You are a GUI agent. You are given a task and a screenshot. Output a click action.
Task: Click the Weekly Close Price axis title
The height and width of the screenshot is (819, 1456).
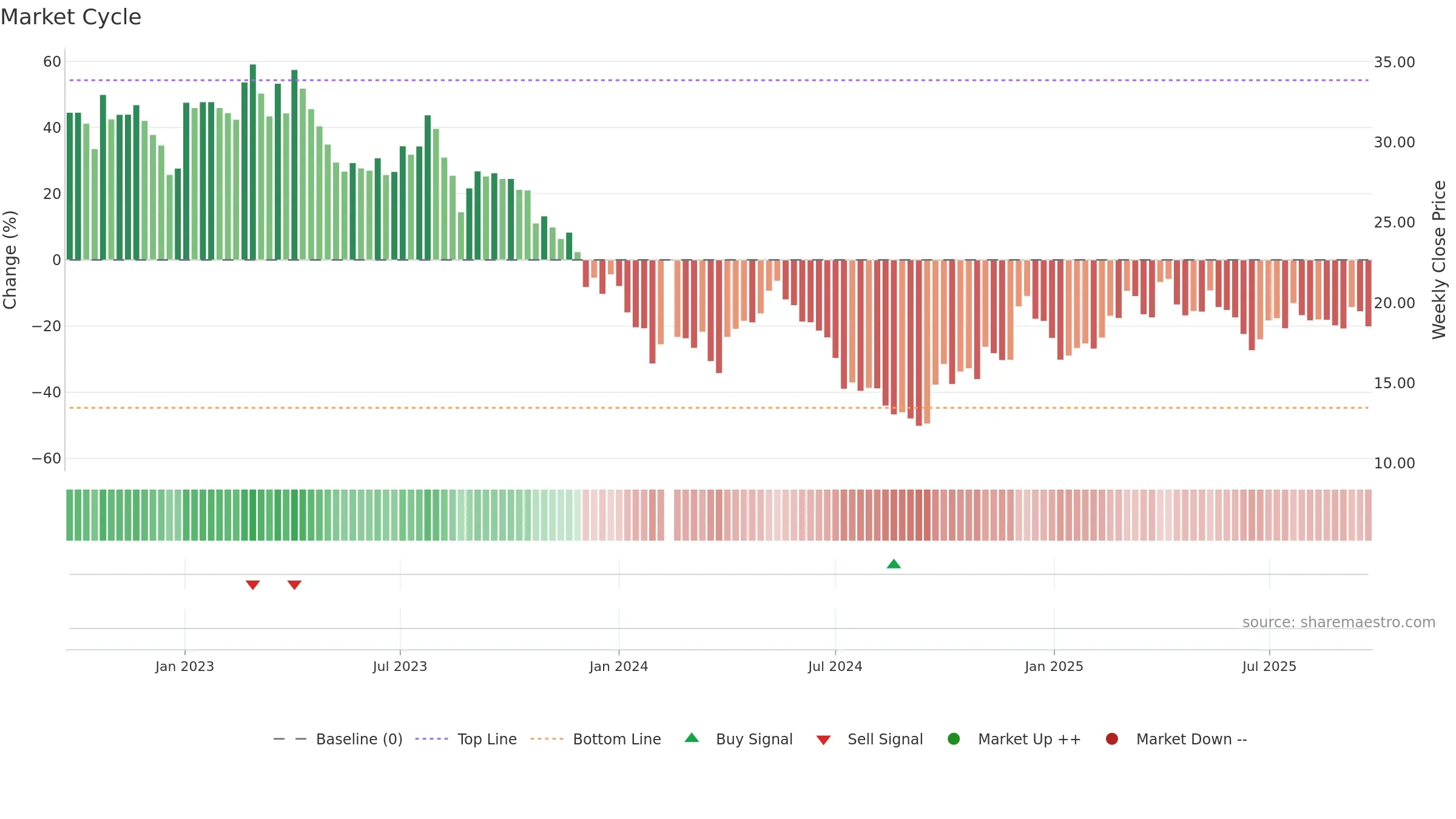tap(1439, 260)
